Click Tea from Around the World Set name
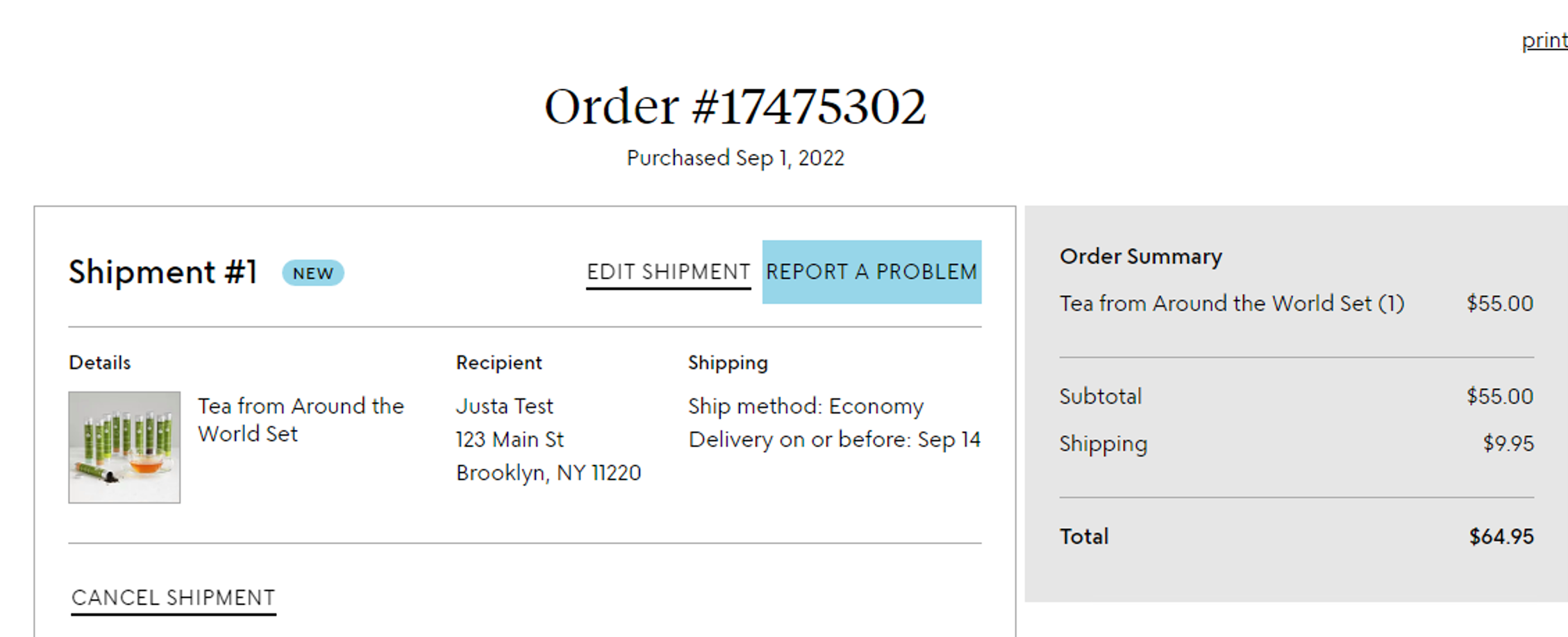The image size is (1568, 637). [x=300, y=420]
